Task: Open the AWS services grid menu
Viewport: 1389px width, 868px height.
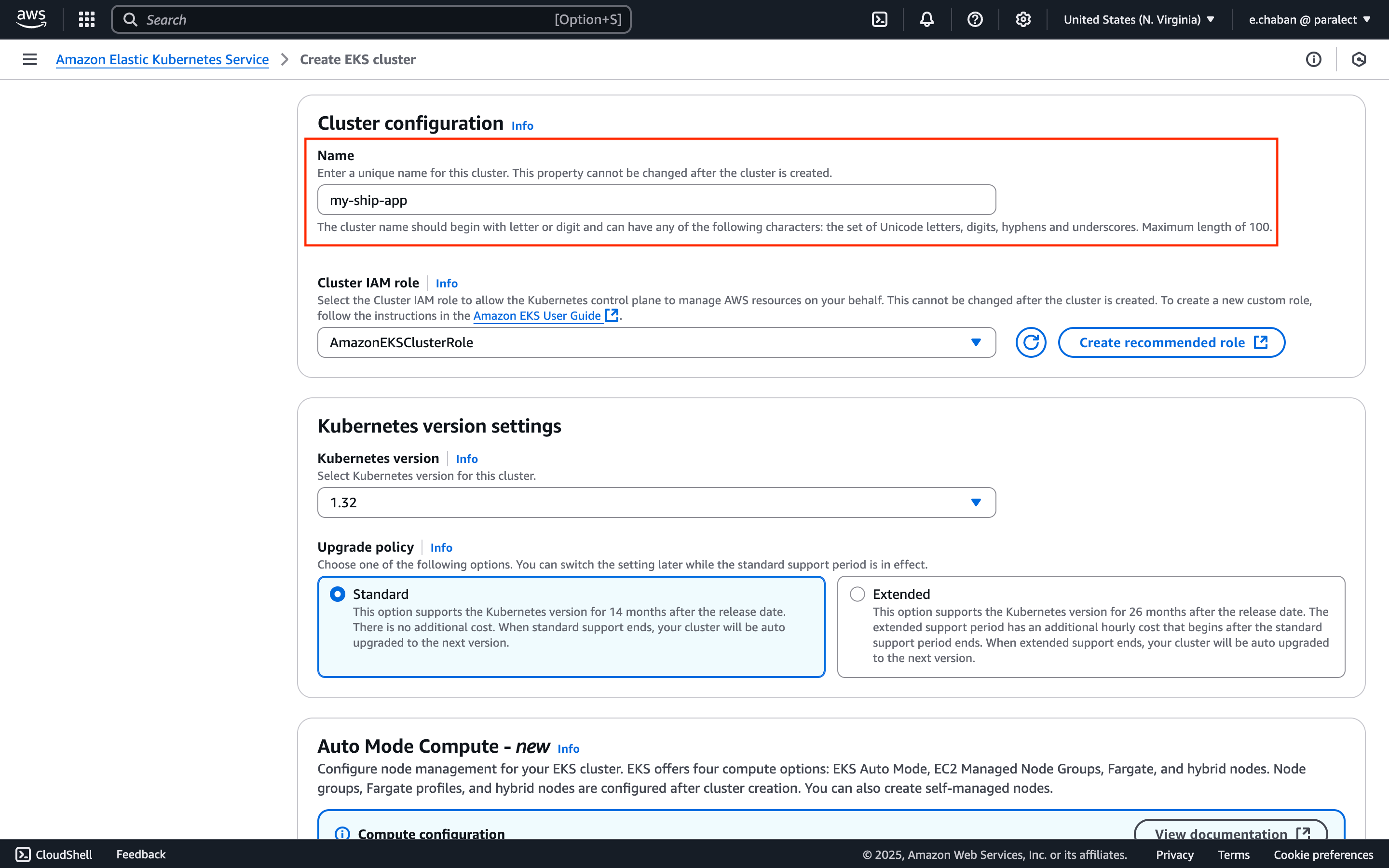Action: (87, 19)
